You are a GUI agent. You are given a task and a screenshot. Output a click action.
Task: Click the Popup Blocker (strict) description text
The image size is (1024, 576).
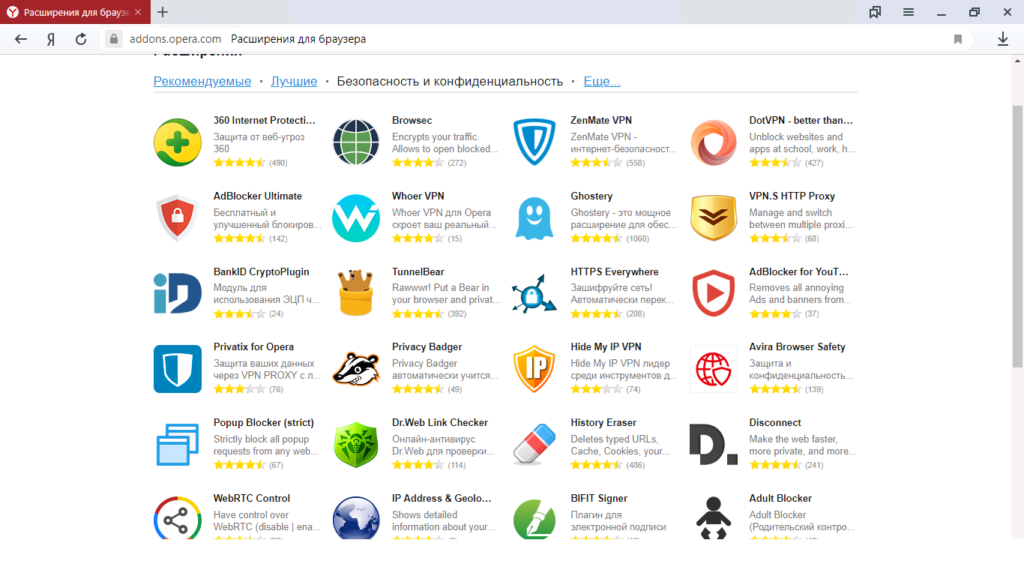click(266, 445)
